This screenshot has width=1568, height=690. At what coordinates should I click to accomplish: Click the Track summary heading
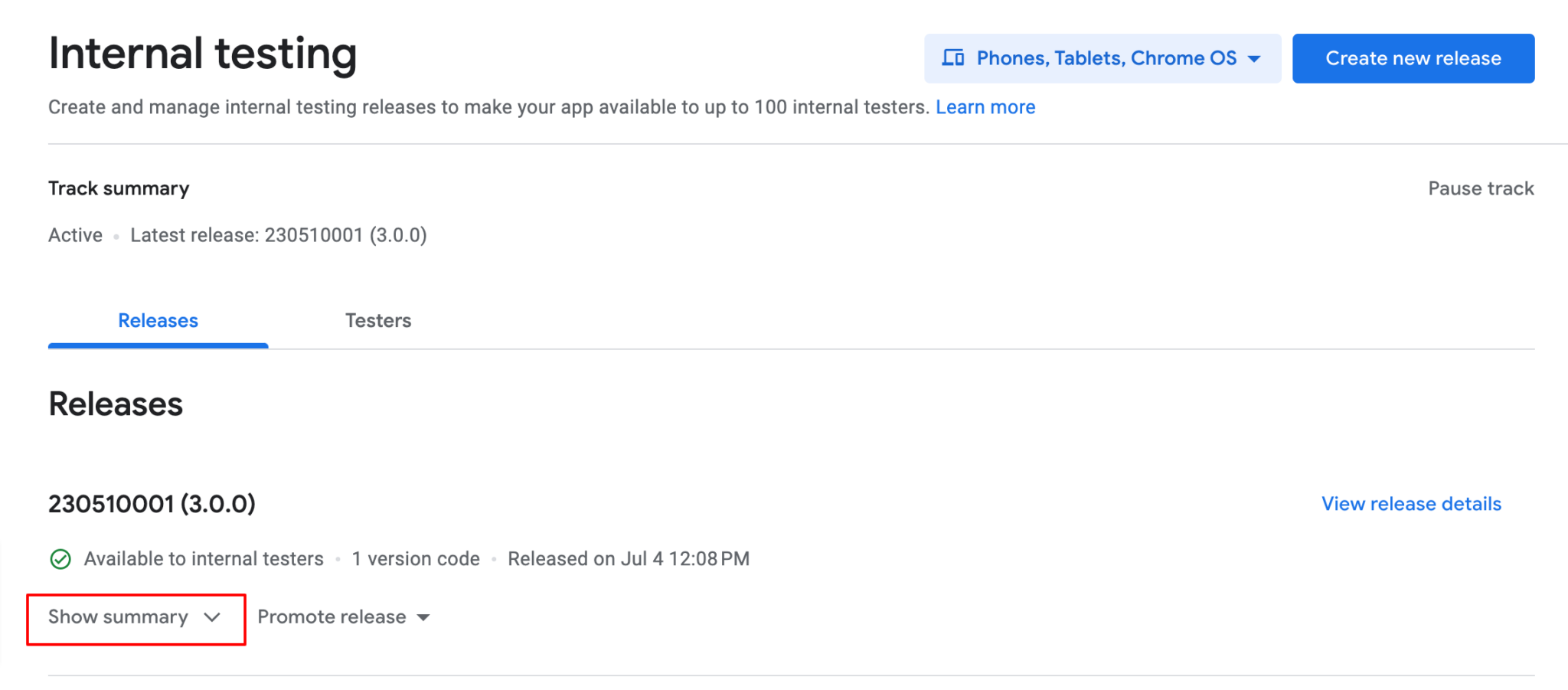[119, 188]
